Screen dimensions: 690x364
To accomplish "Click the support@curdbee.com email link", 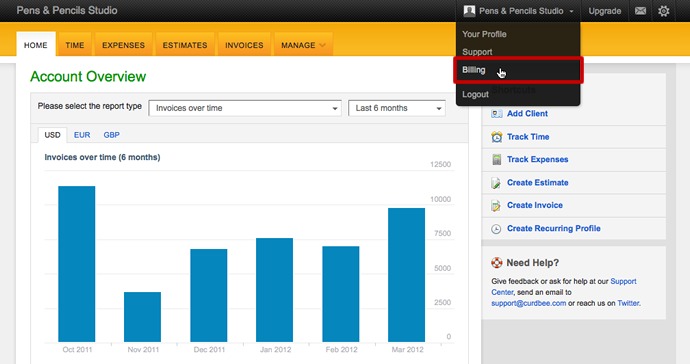I will pyautogui.click(x=529, y=303).
